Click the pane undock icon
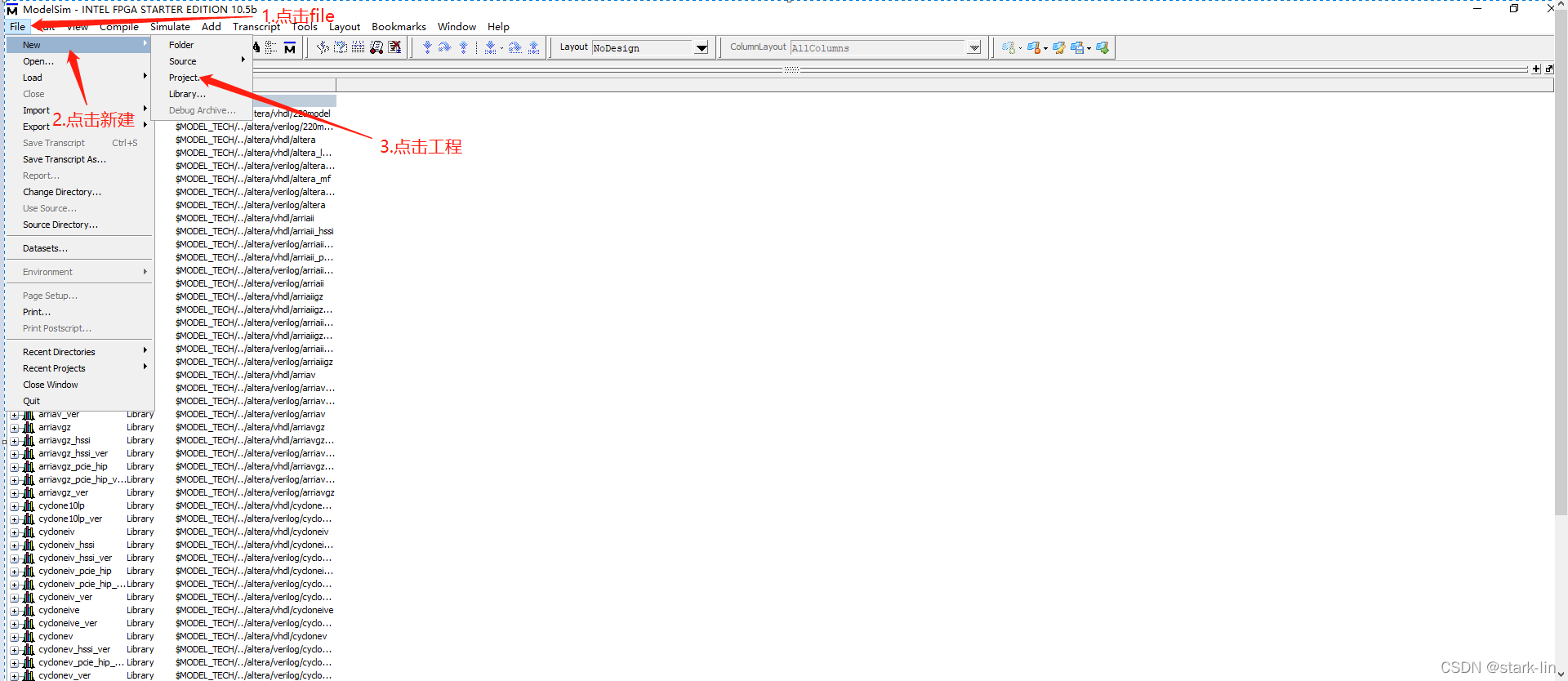 [x=1549, y=69]
